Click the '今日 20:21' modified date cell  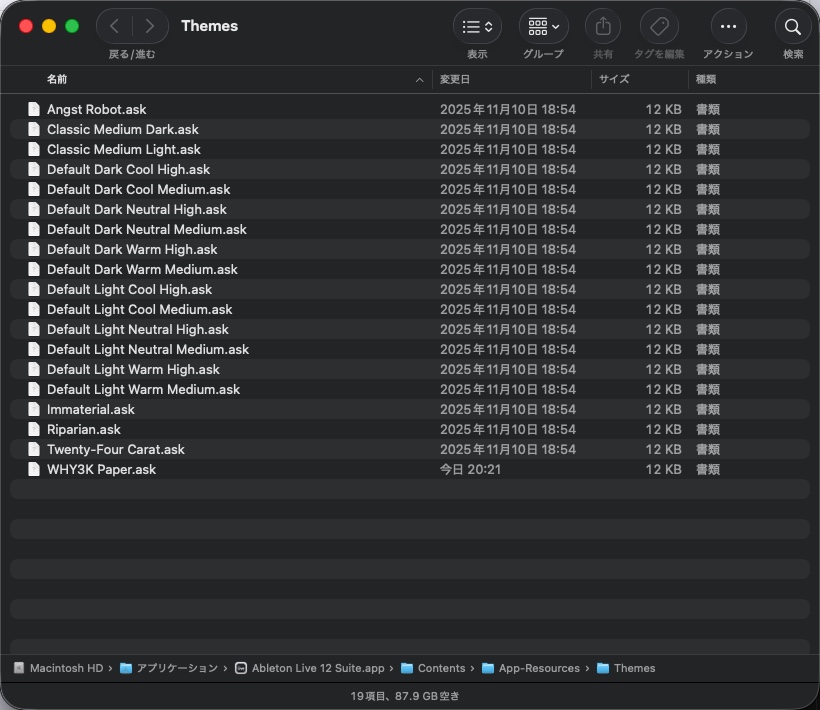(x=470, y=469)
